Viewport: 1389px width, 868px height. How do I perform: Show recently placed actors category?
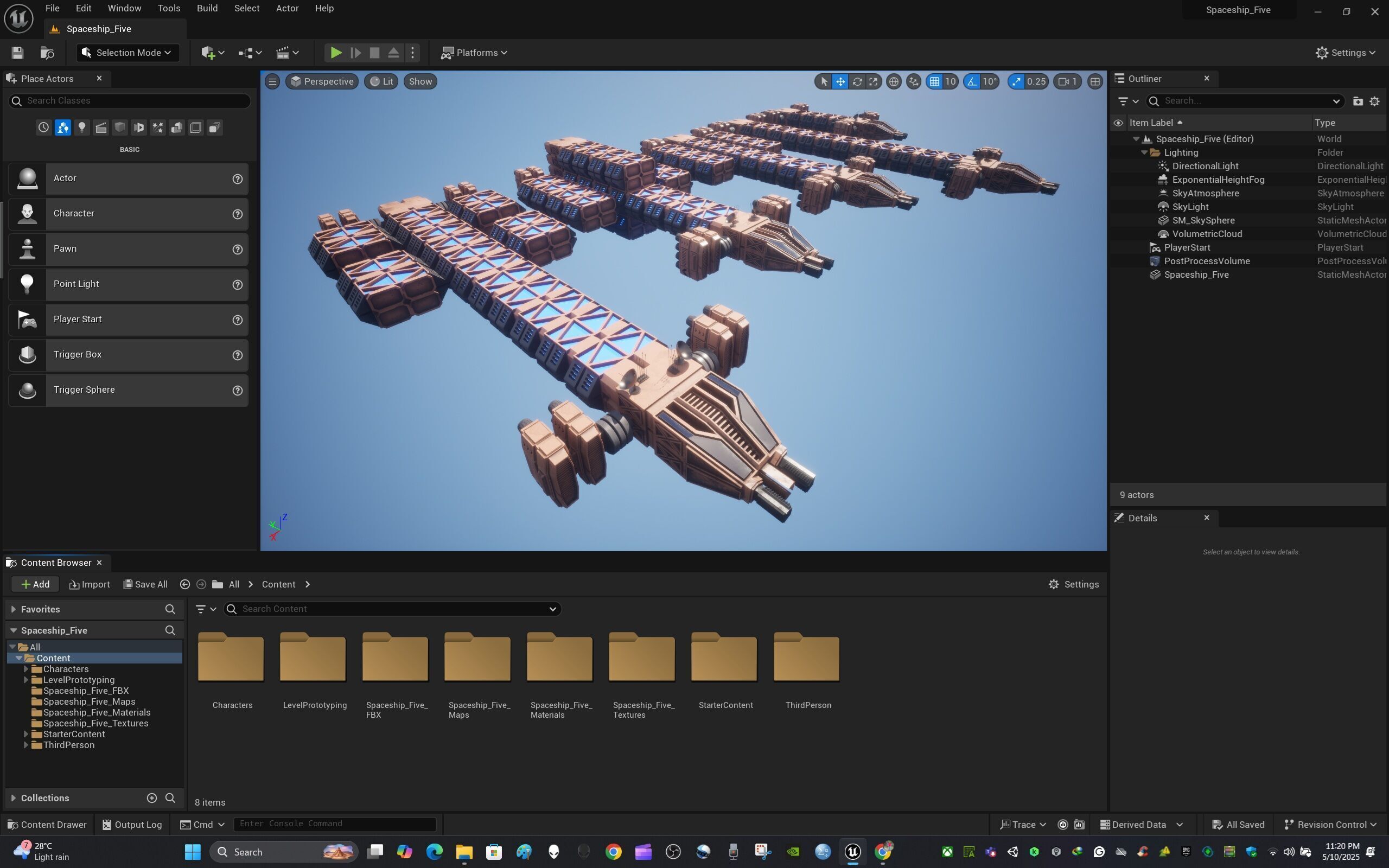point(43,127)
